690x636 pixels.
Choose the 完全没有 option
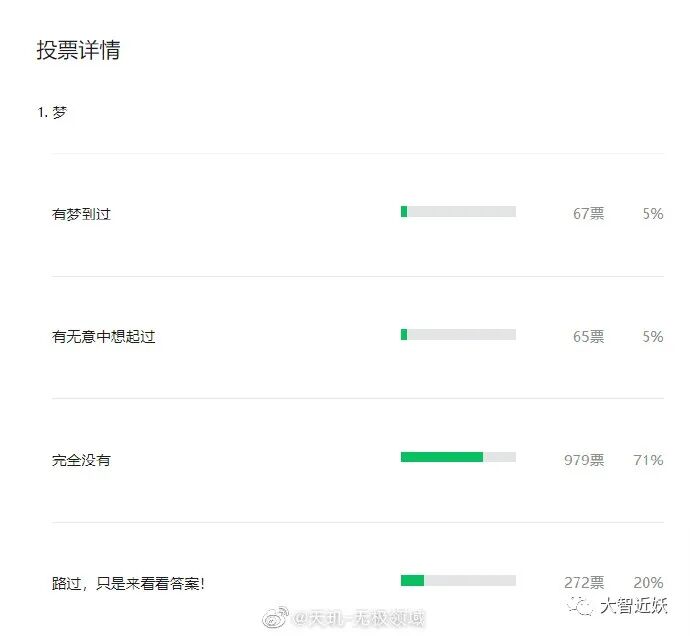pos(81,460)
